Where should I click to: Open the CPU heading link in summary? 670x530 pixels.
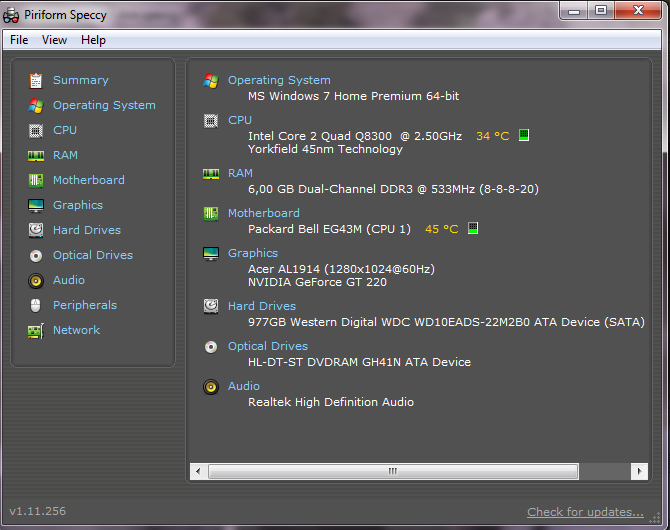240,121
